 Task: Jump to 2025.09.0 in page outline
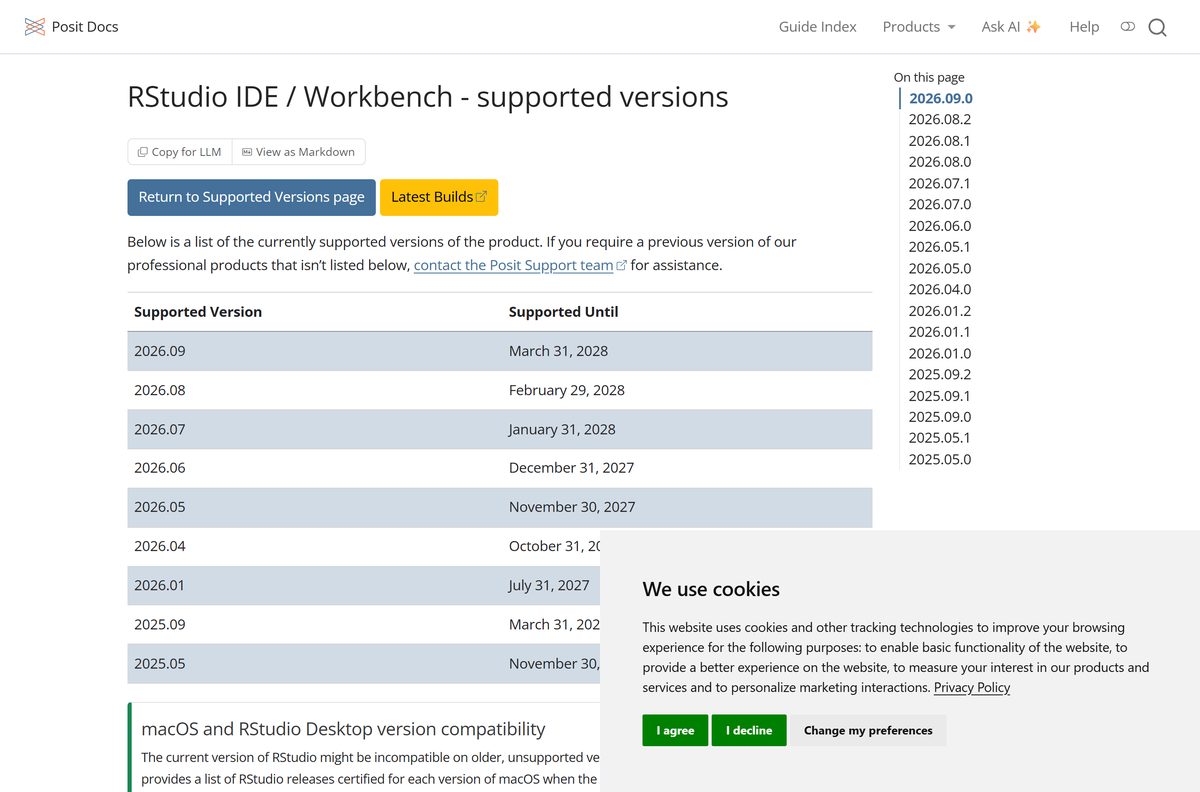tap(939, 417)
